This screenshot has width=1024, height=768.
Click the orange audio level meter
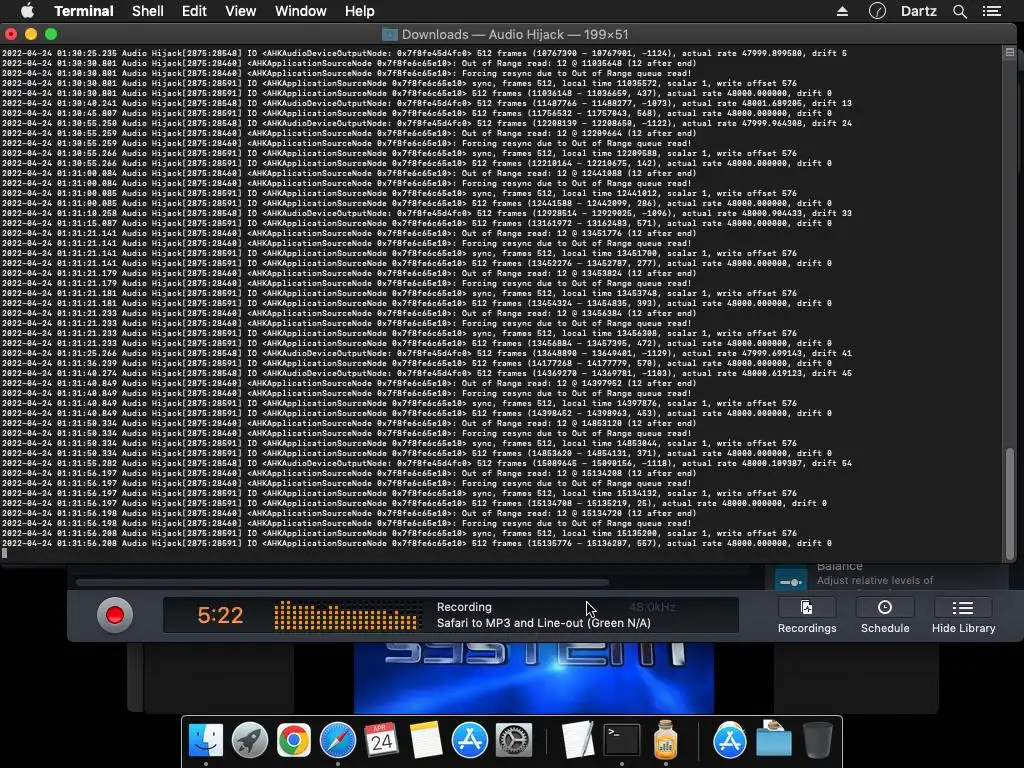pyautogui.click(x=347, y=615)
